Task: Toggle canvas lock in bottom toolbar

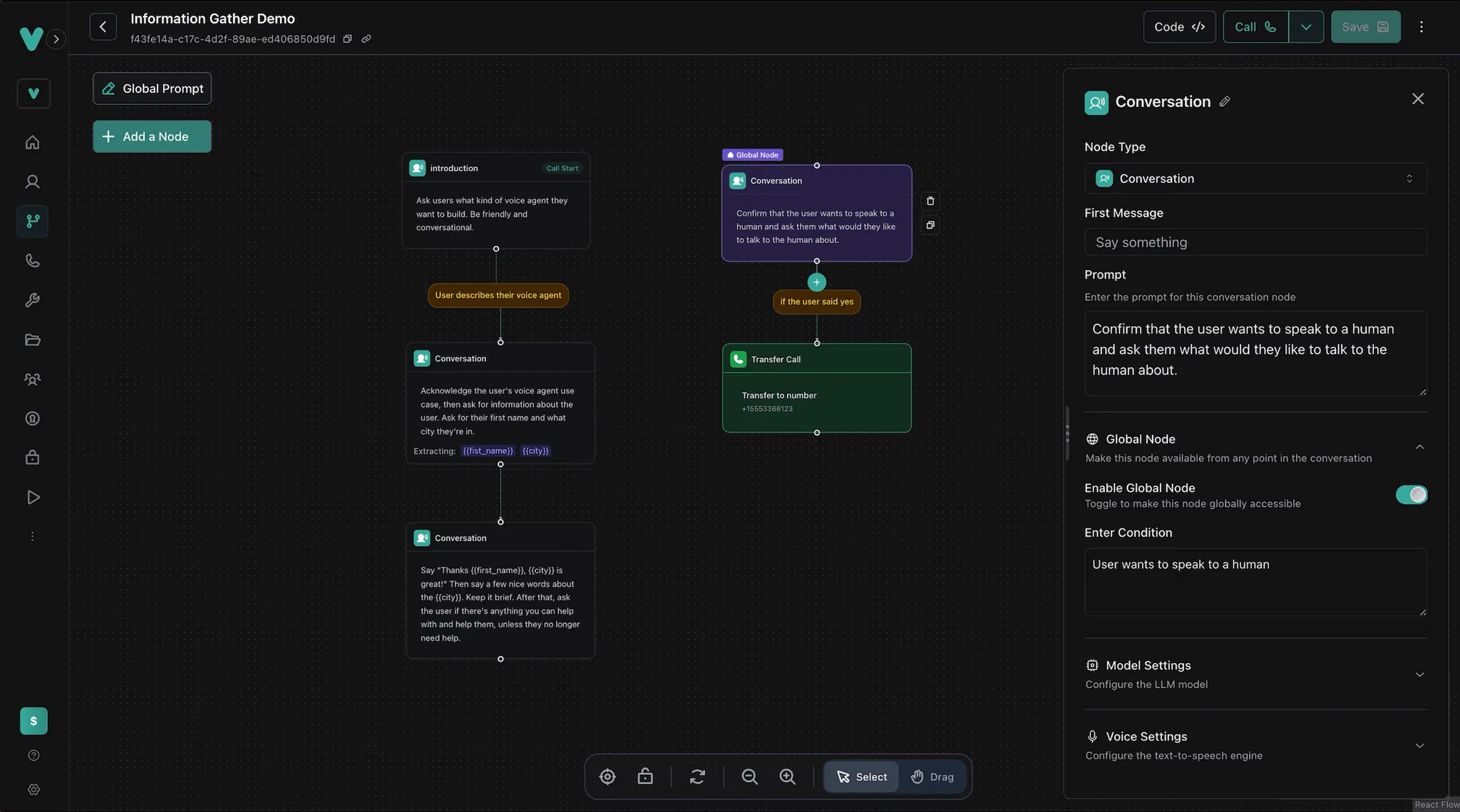Action: 645,776
